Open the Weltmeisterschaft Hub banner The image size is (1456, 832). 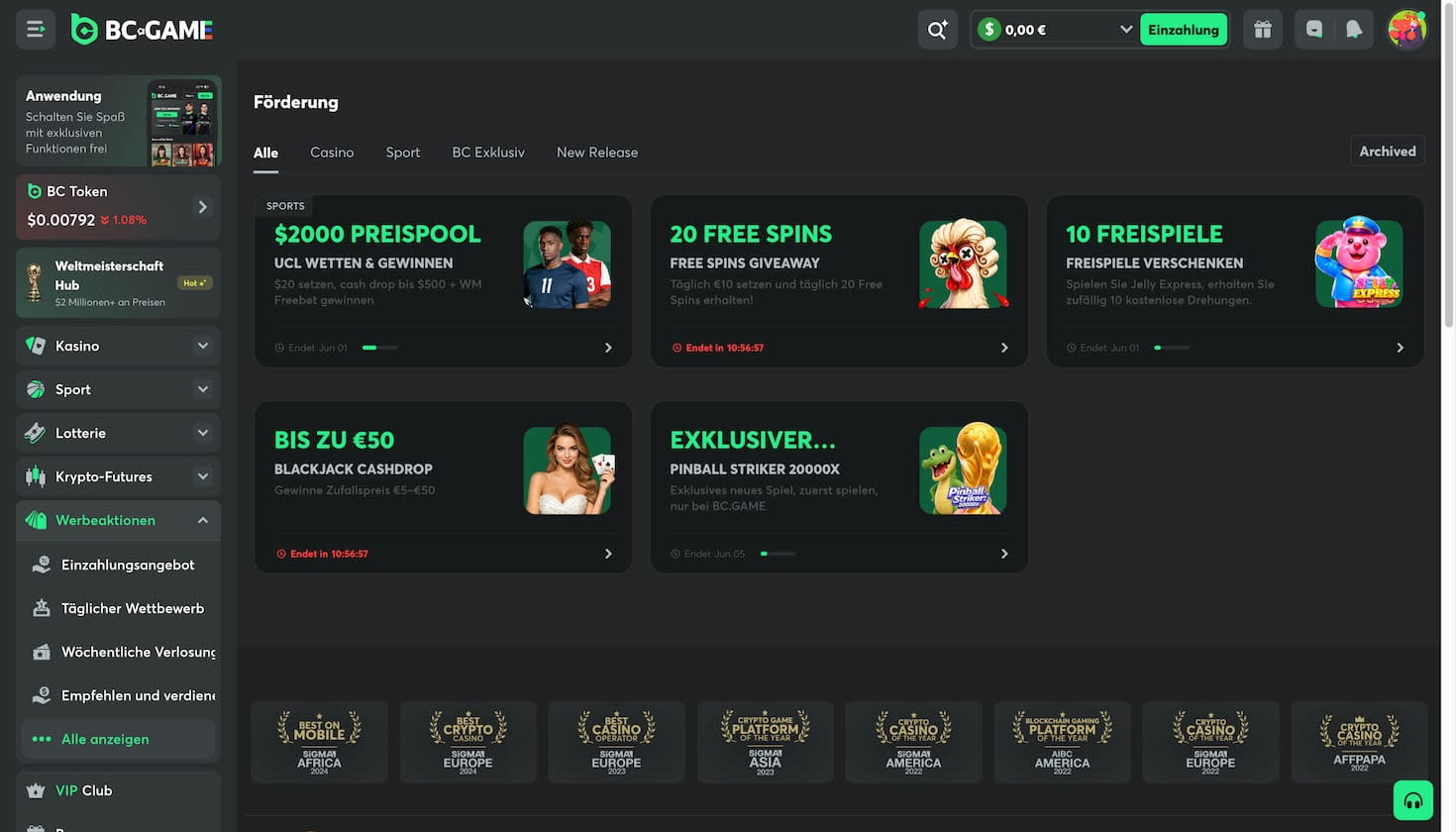[x=118, y=283]
